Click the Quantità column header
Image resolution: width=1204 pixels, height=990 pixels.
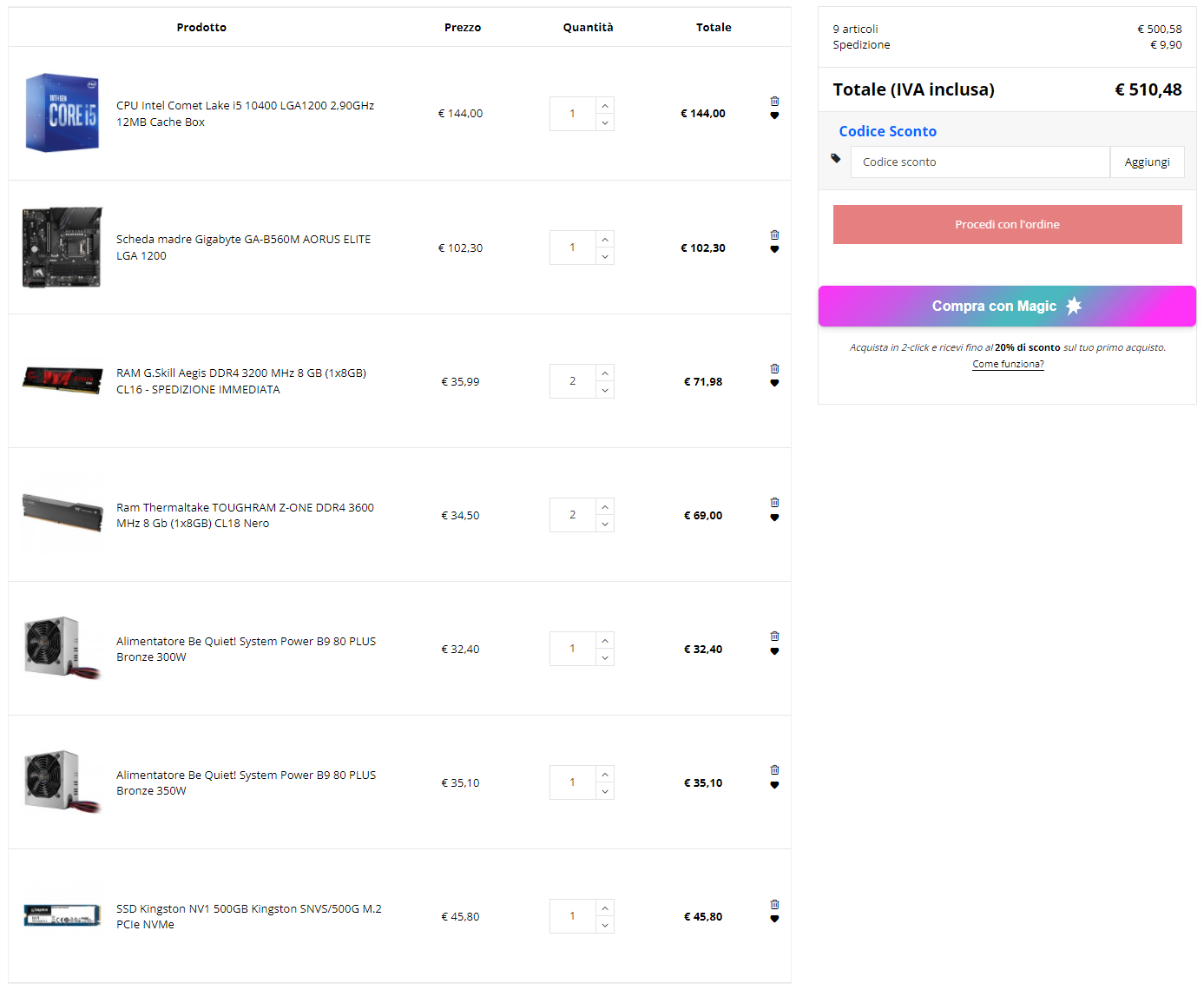point(588,28)
